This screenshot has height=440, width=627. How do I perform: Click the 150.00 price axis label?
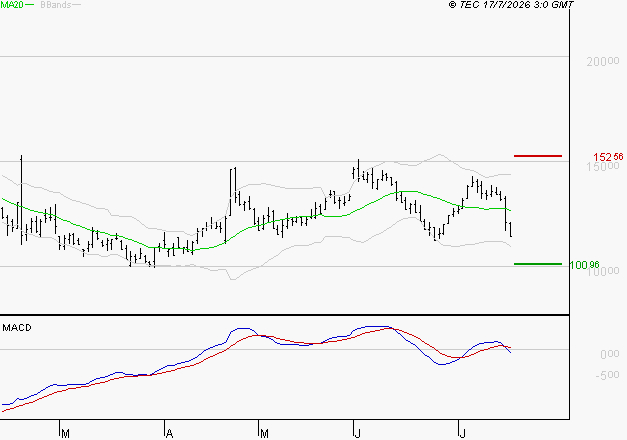[603, 166]
